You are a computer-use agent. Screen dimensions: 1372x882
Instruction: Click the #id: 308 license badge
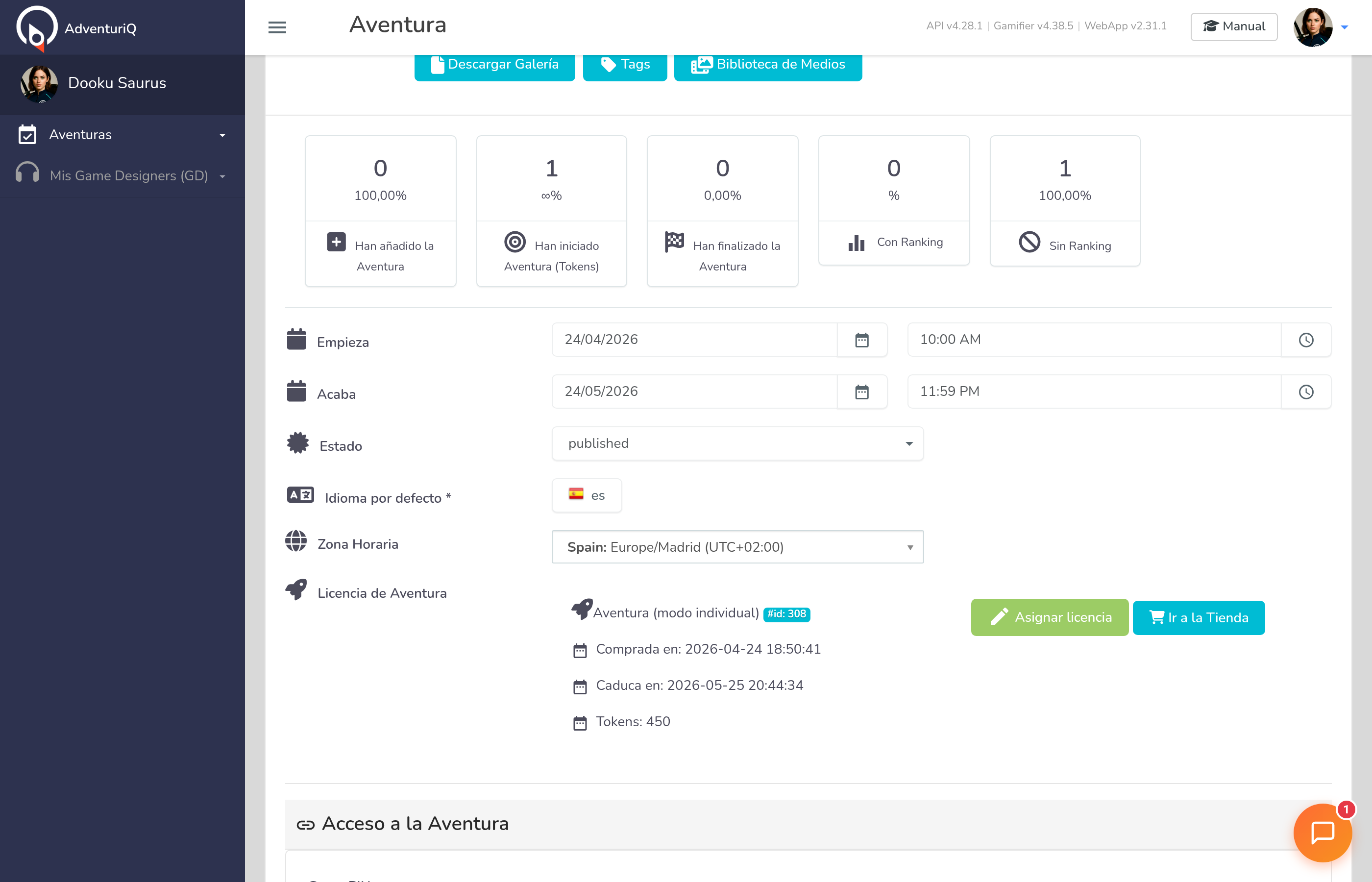point(787,614)
